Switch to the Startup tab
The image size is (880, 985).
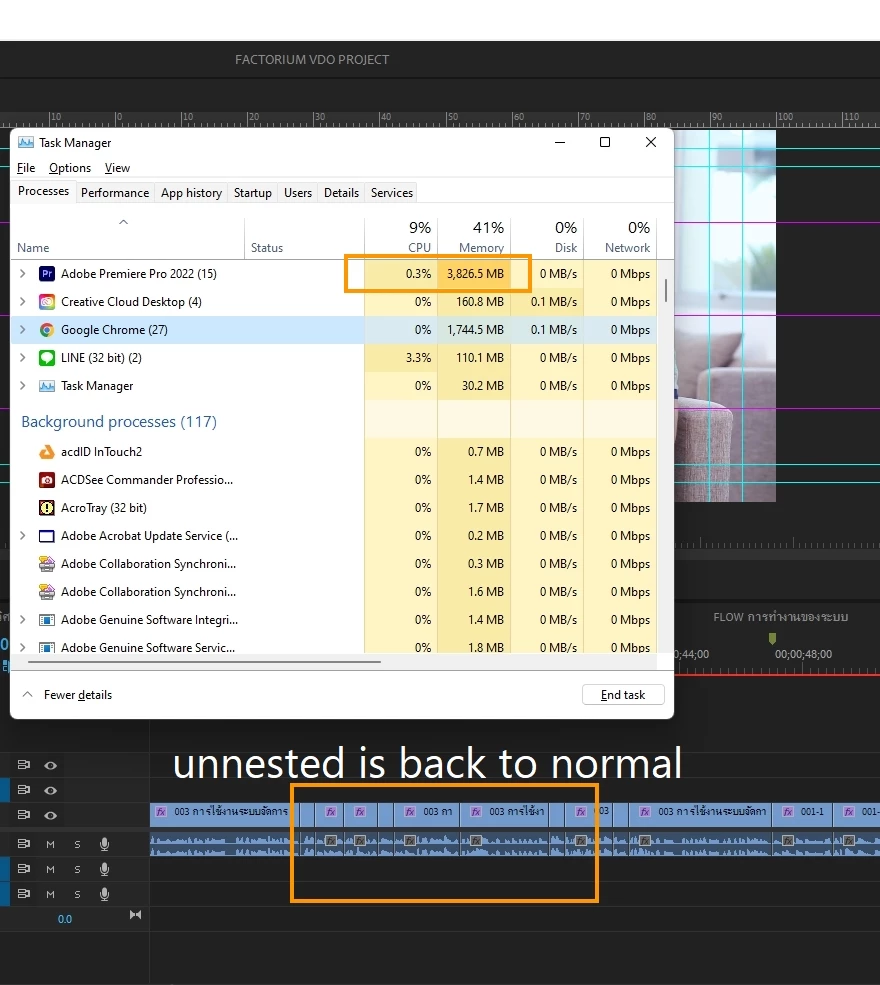click(x=253, y=193)
